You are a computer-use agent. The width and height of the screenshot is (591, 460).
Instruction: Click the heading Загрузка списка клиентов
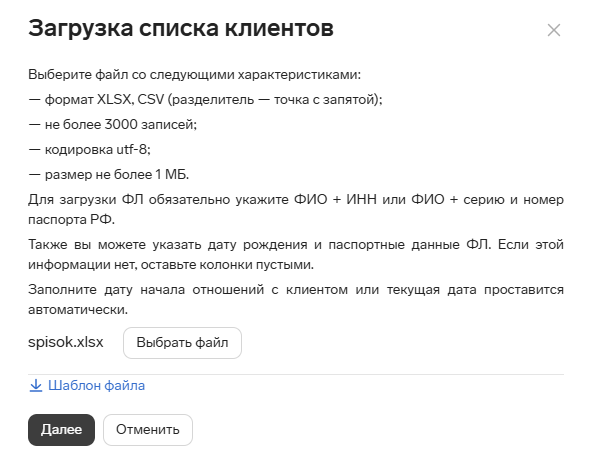(181, 28)
